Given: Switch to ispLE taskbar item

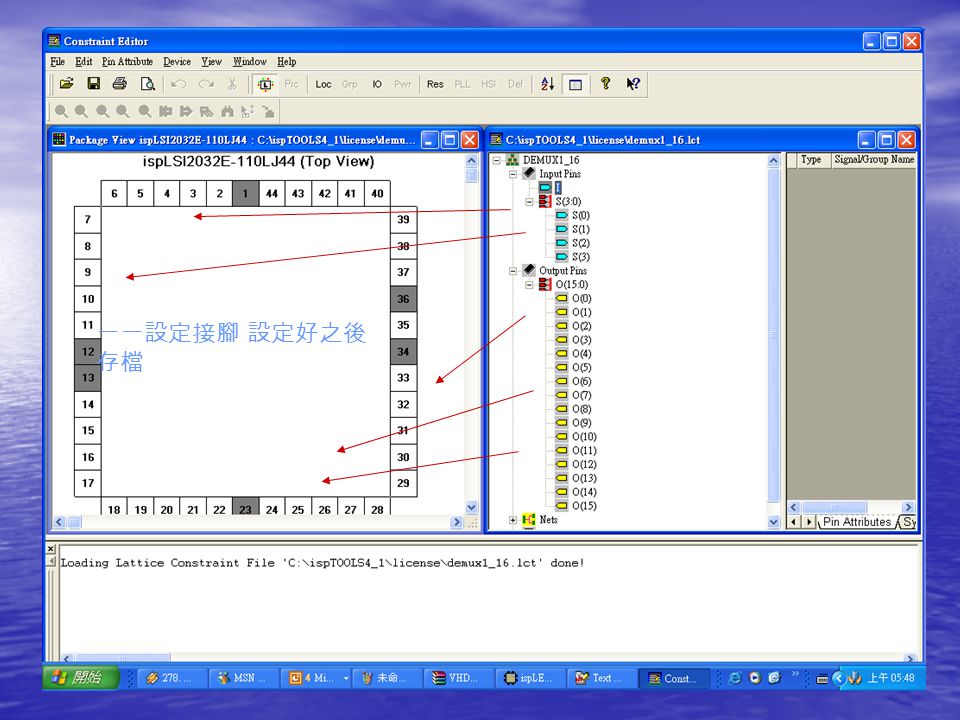Looking at the screenshot, I should coord(530,678).
